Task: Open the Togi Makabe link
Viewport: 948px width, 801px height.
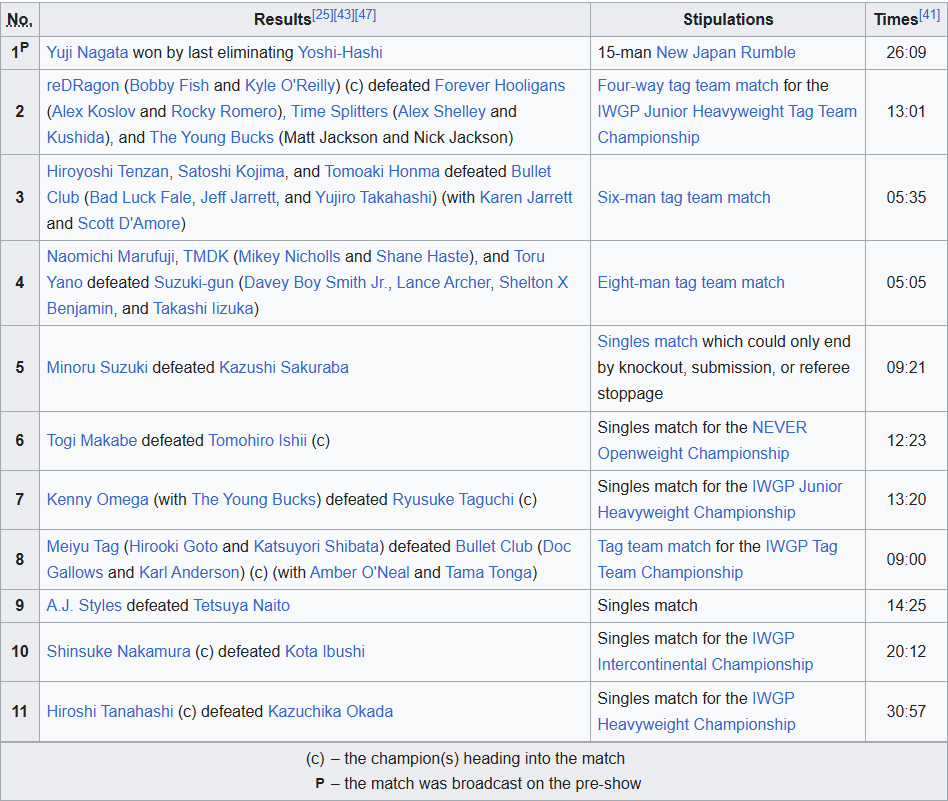Action: pyautogui.click(x=92, y=440)
